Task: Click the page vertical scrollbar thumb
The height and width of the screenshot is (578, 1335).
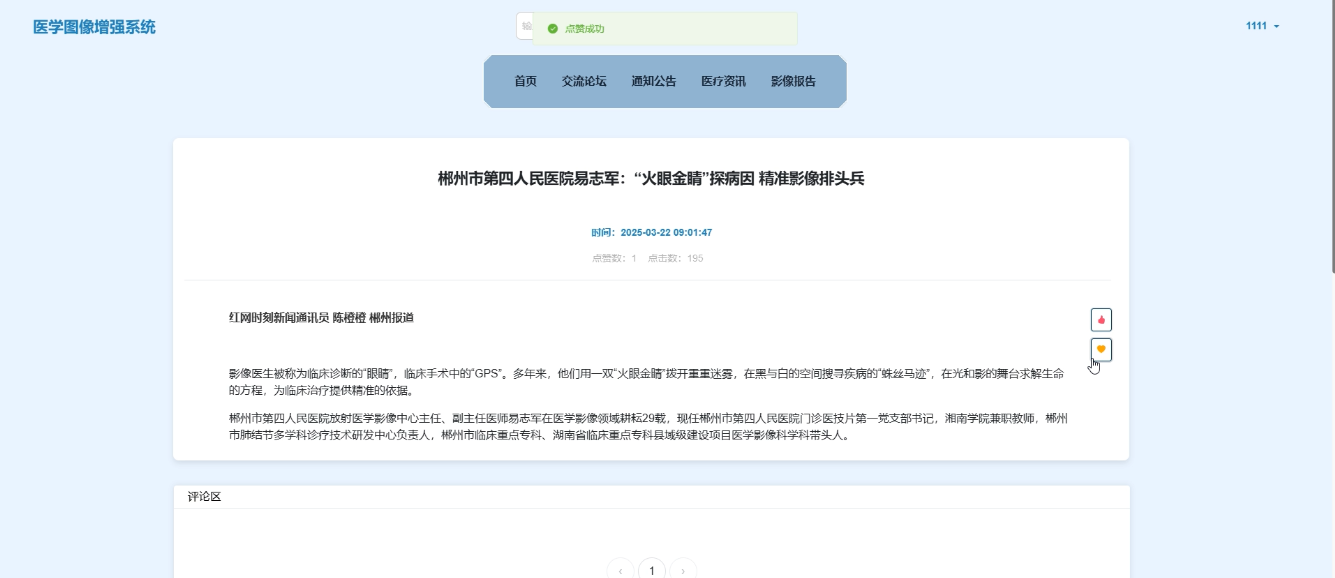Action: coord(1332,136)
